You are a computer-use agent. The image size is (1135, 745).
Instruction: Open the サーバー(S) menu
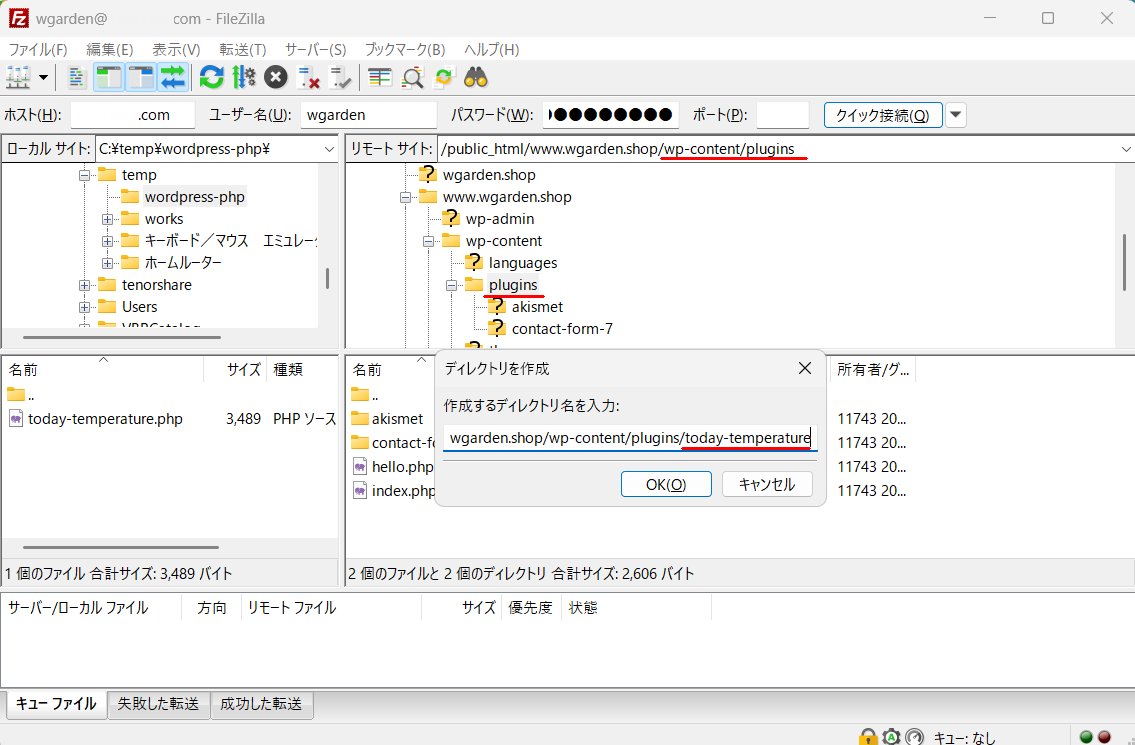(x=315, y=49)
